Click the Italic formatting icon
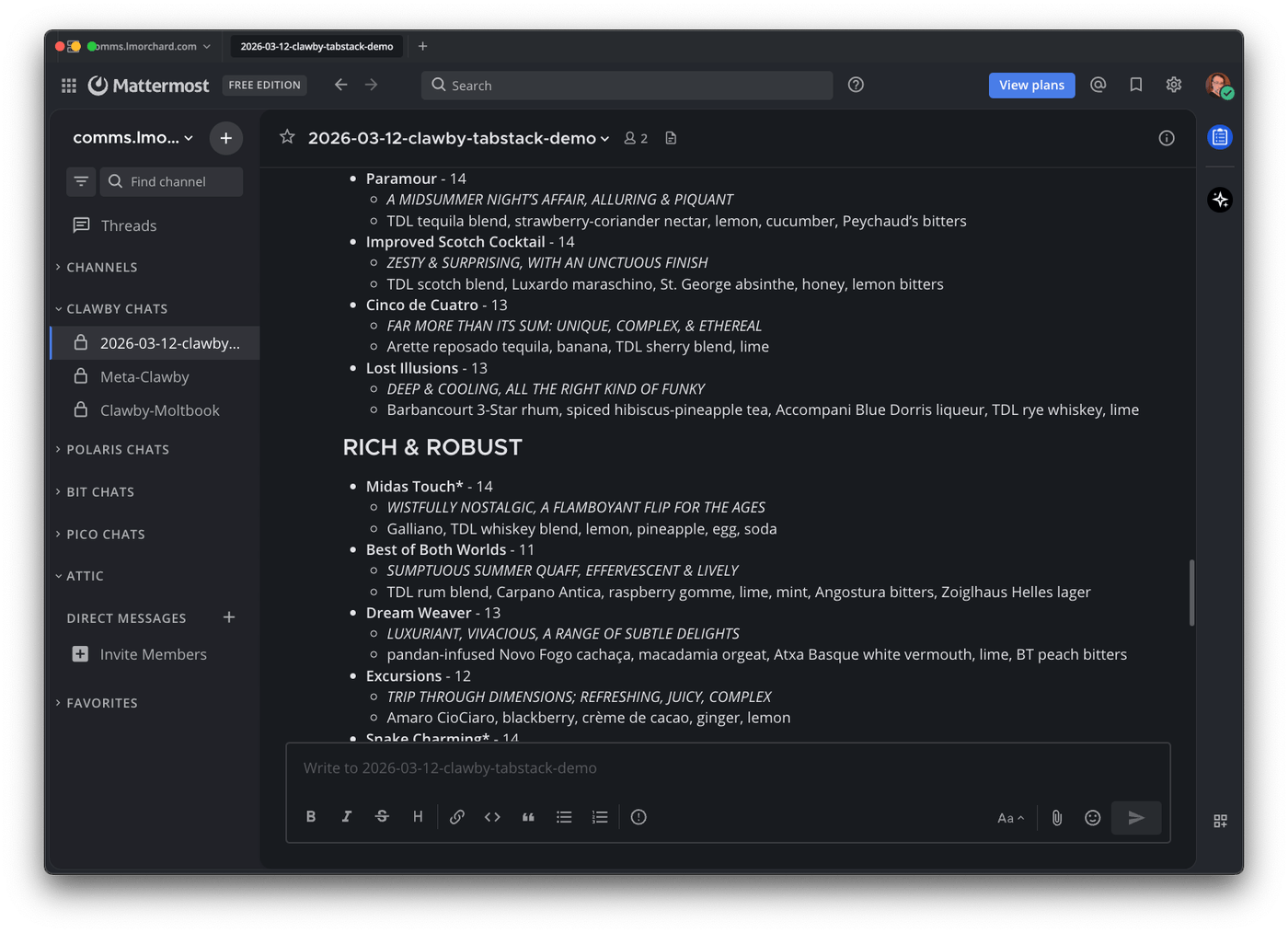 pyautogui.click(x=347, y=817)
